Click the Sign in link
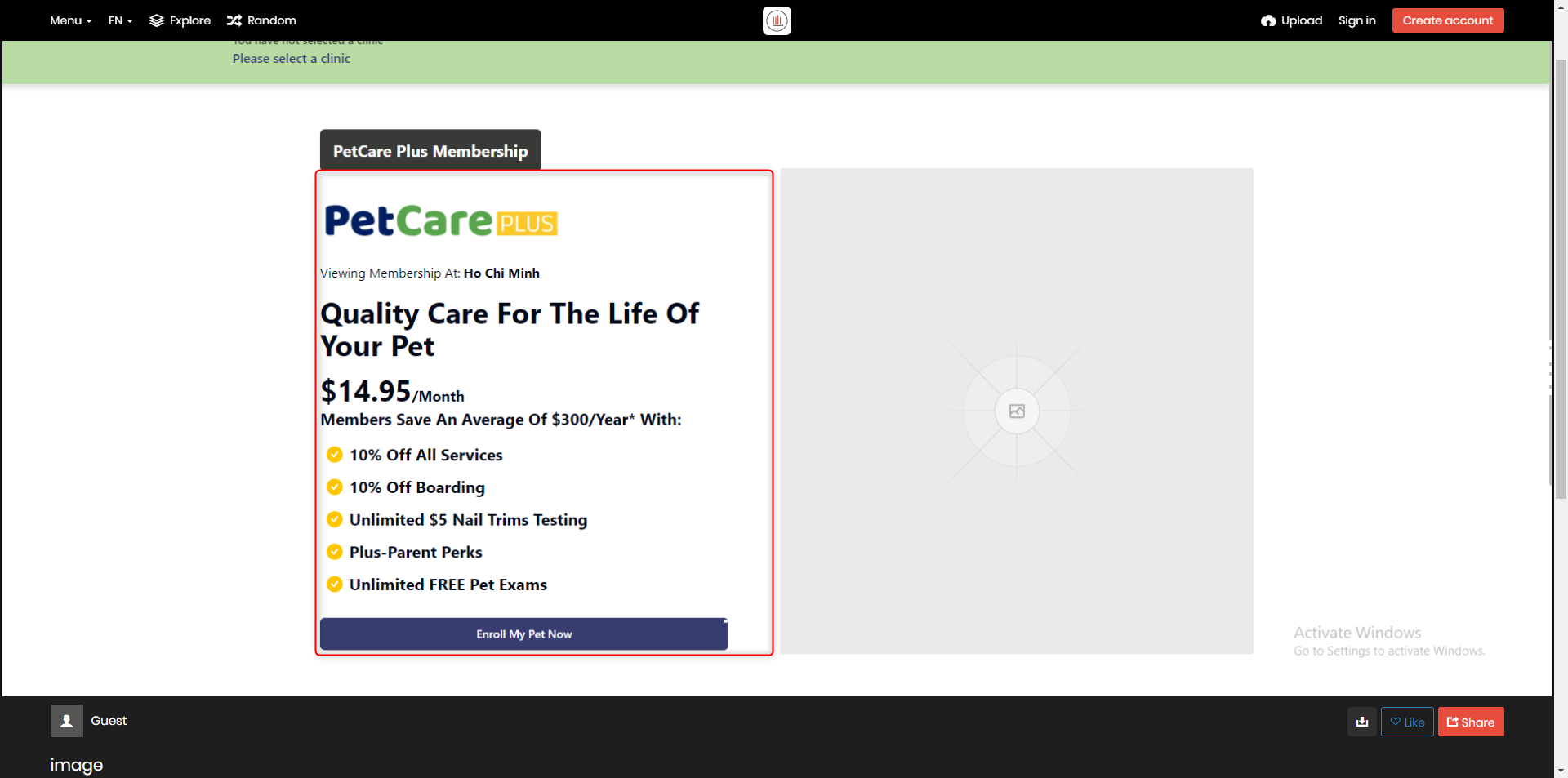The image size is (1568, 778). coord(1356,20)
